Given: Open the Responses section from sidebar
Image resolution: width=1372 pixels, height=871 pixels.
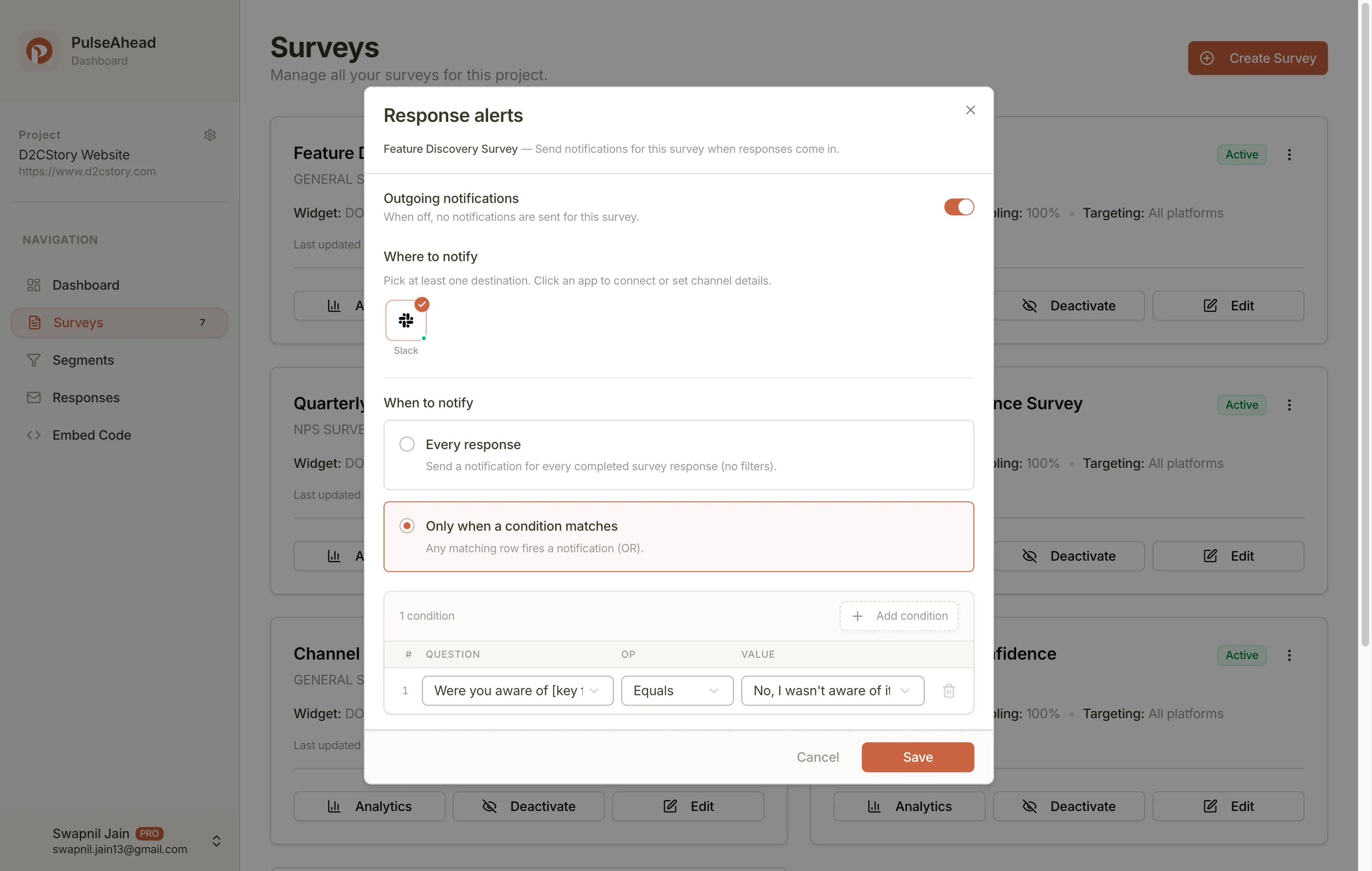Looking at the screenshot, I should coord(85,397).
